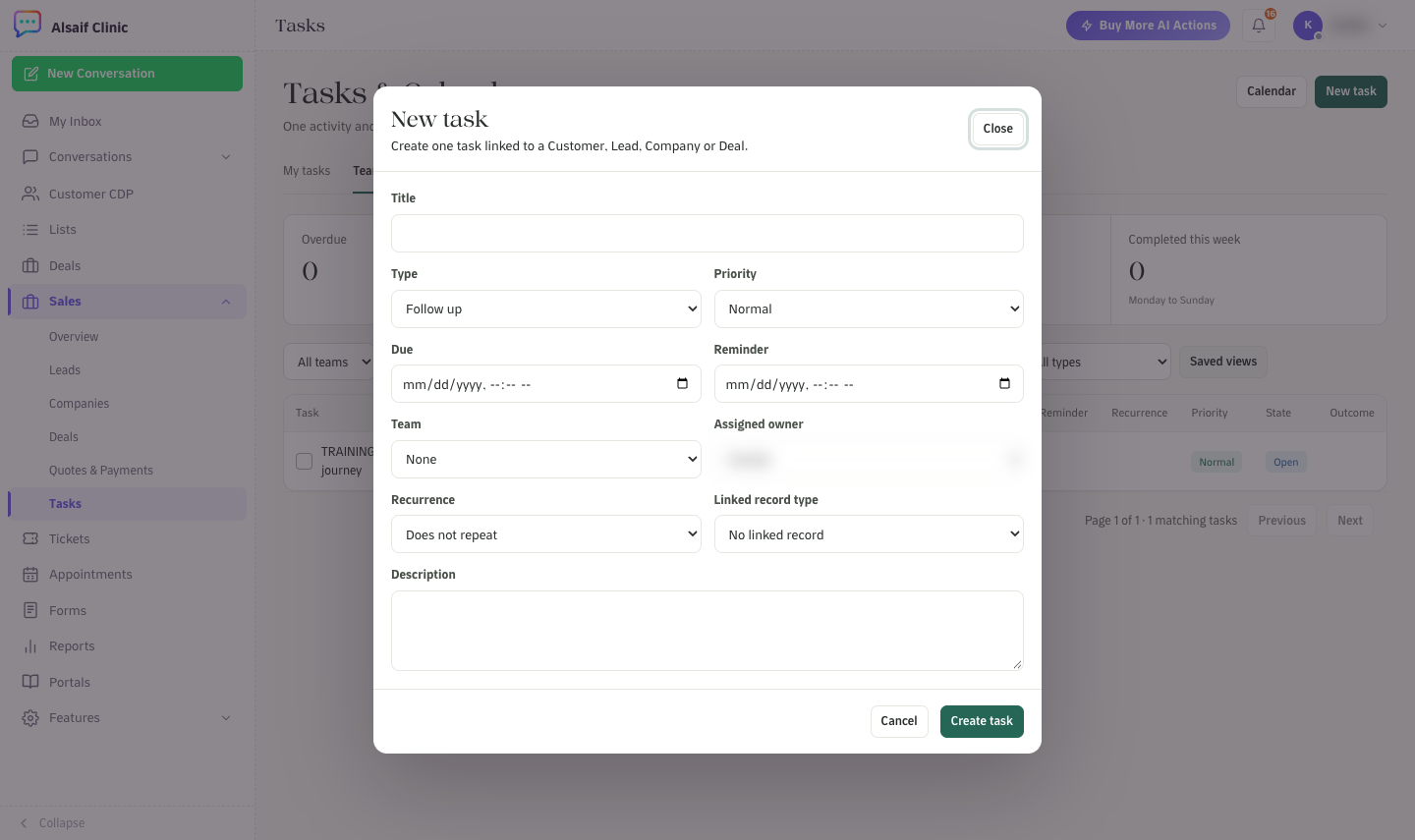The image size is (1415, 840).
Task: Click the Forms document icon
Action: click(x=30, y=610)
